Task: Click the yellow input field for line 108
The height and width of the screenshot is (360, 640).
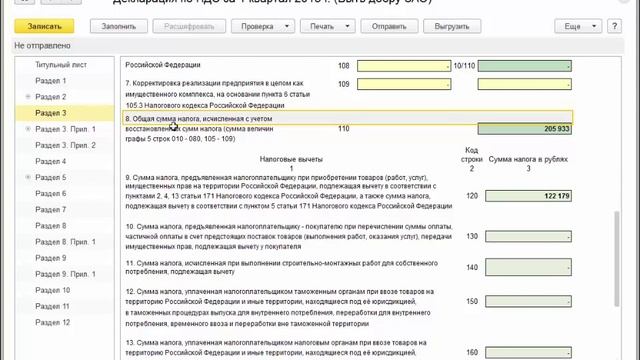Action: (404, 66)
